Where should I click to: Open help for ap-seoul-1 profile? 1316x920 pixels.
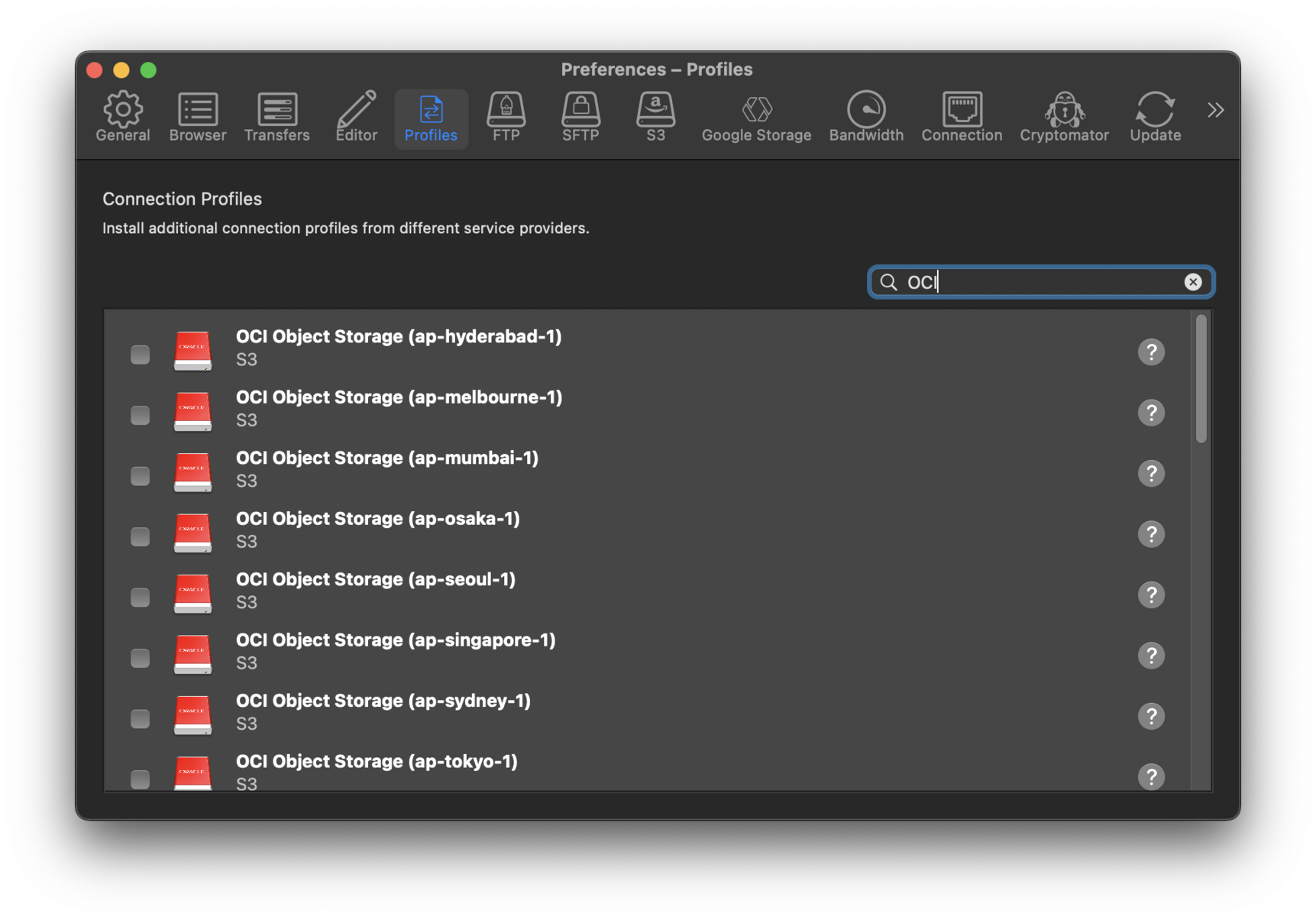pyautogui.click(x=1150, y=594)
